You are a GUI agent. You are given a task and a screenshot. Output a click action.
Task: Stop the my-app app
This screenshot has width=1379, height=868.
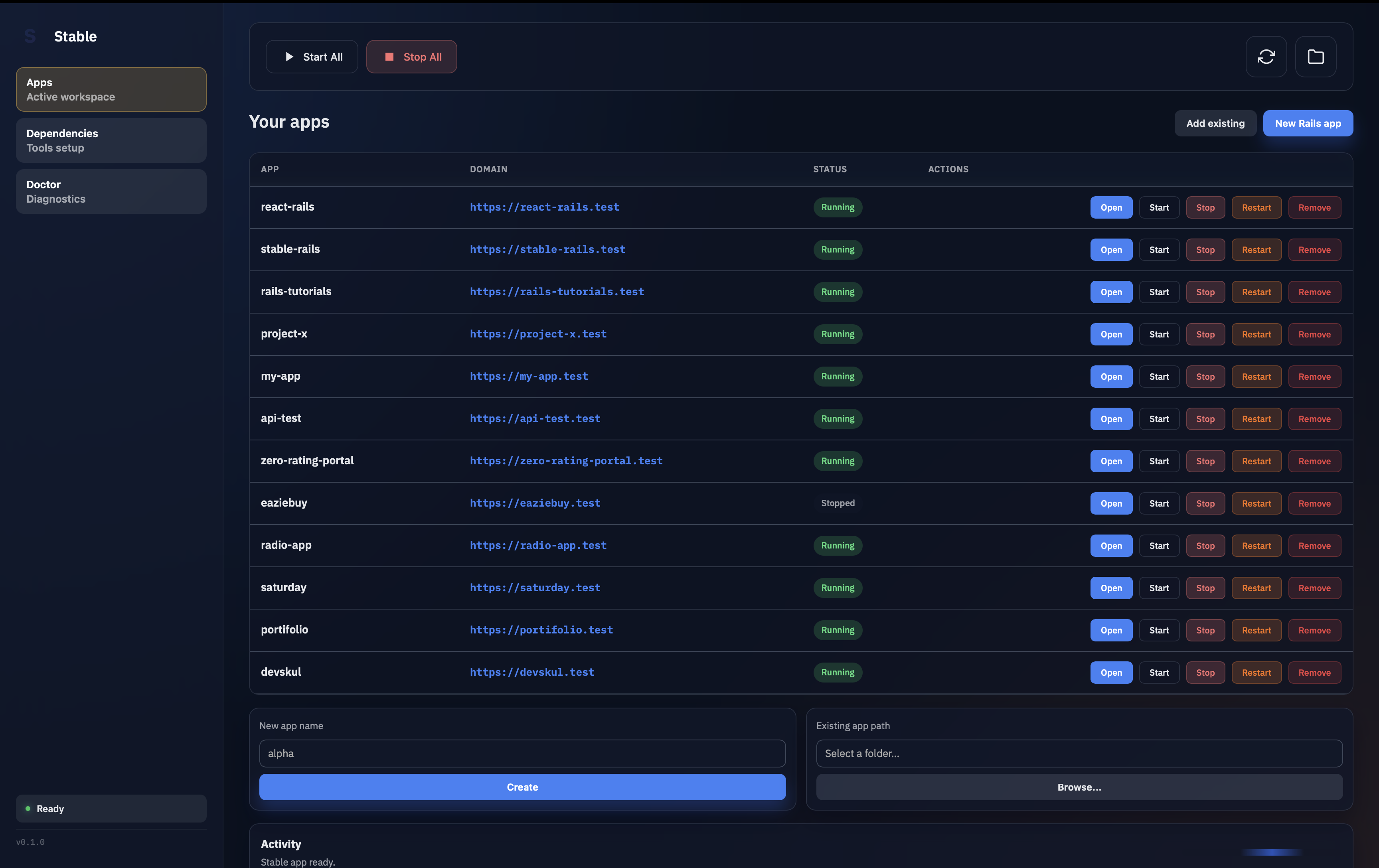point(1205,377)
